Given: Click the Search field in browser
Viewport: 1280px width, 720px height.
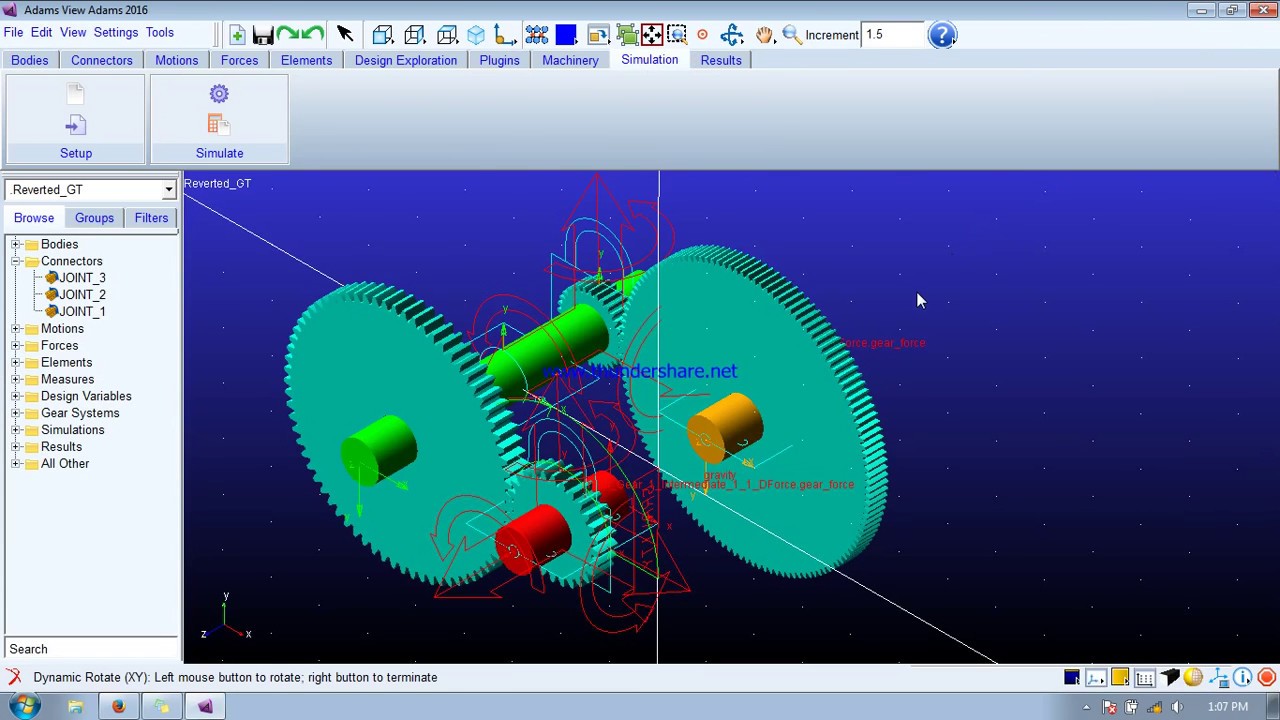Looking at the screenshot, I should tap(91, 649).
